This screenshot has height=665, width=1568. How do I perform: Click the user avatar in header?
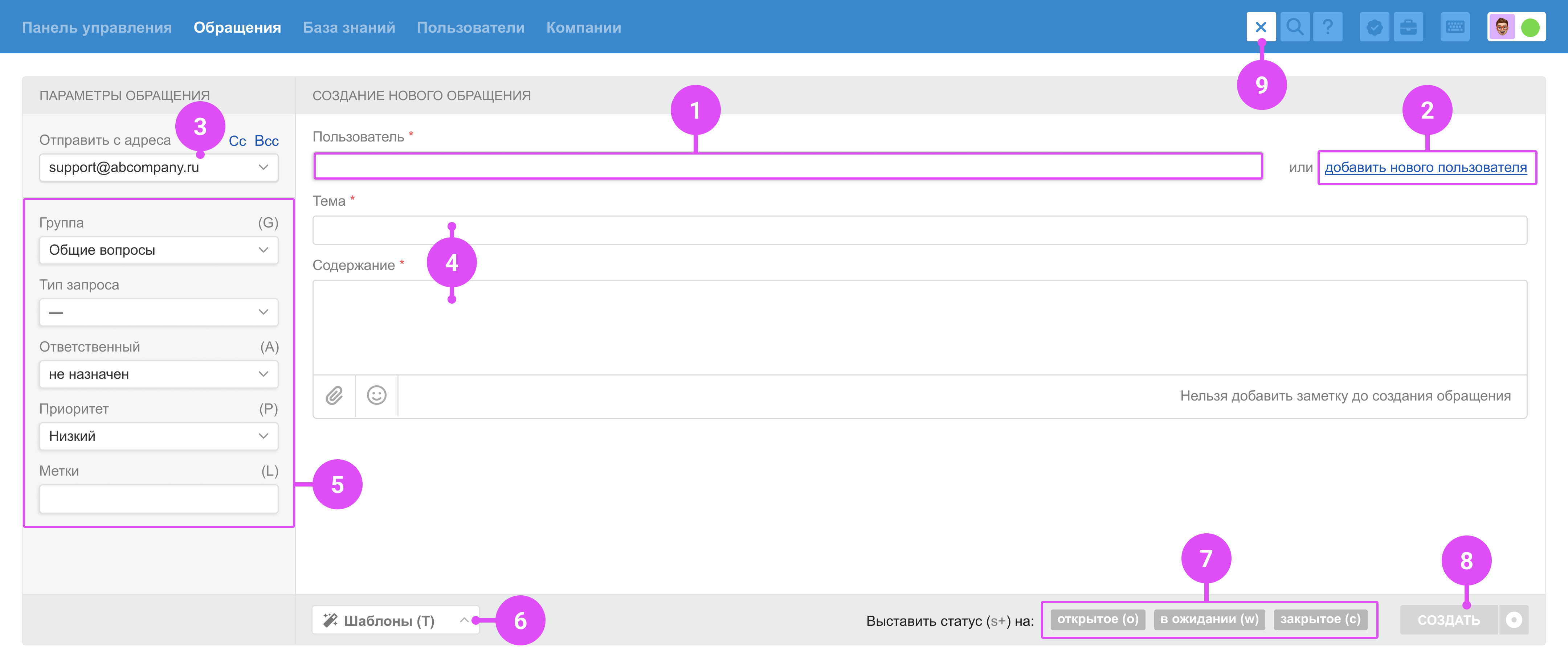(x=1502, y=27)
